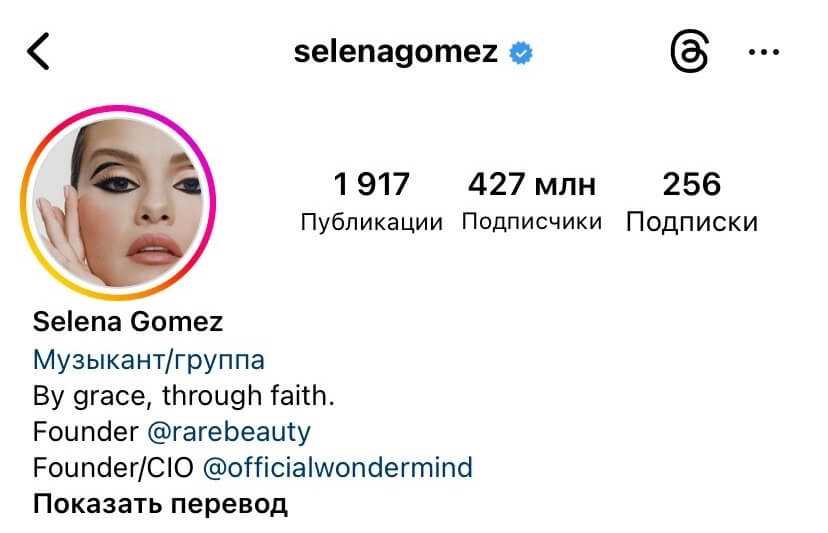Image resolution: width=828 pixels, height=533 pixels.
Task: Tap the word 'Founder' before @rarebeauty
Action: coord(86,432)
